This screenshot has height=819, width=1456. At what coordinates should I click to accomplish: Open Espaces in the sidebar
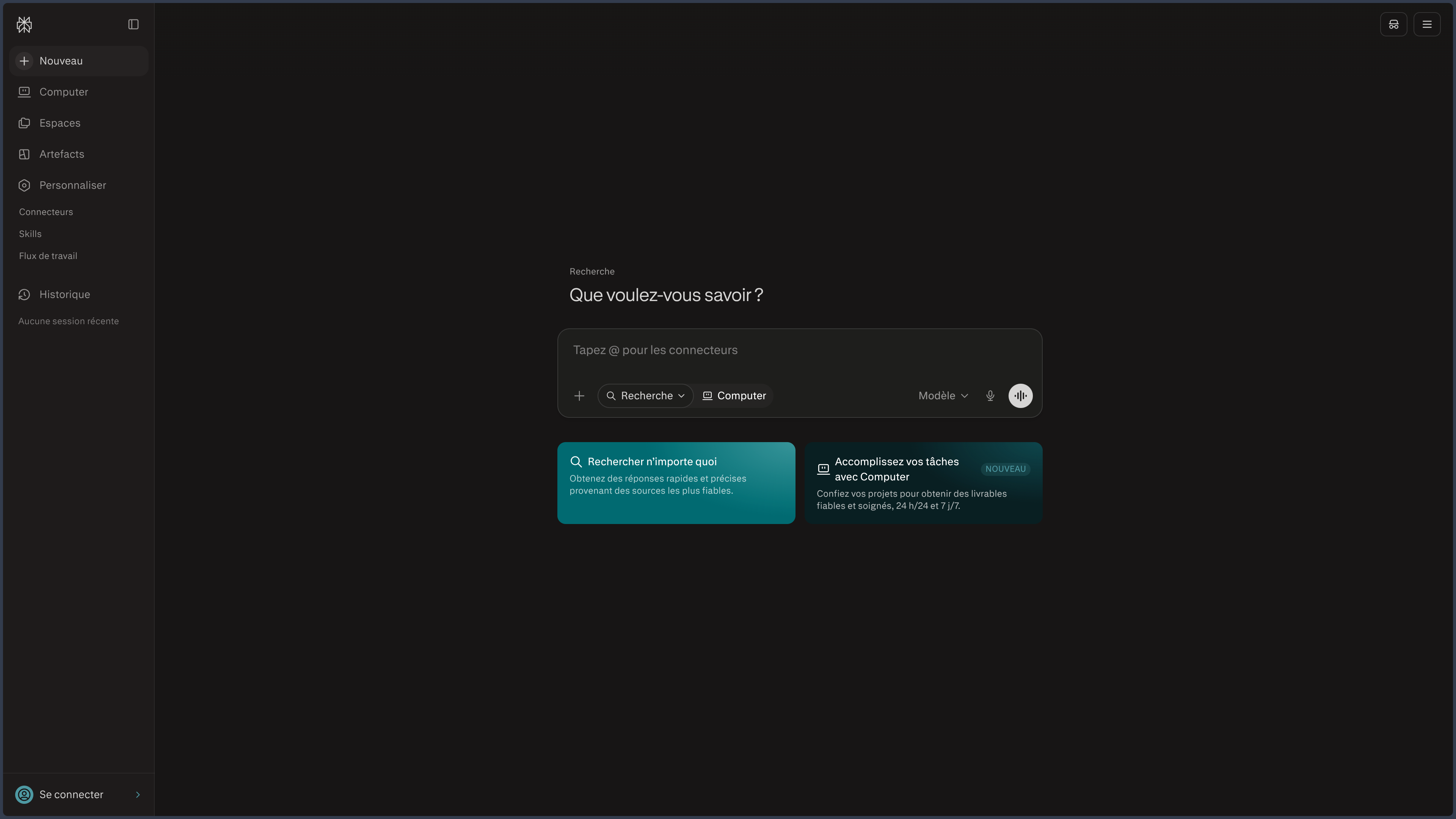78,123
